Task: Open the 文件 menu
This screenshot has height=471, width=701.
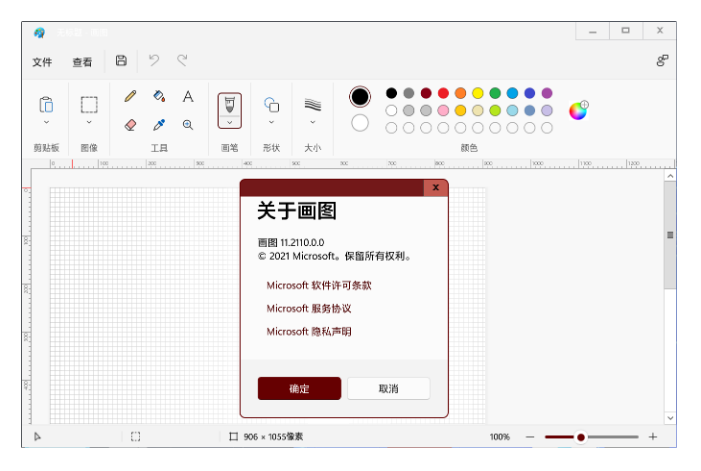Action: pyautogui.click(x=42, y=62)
